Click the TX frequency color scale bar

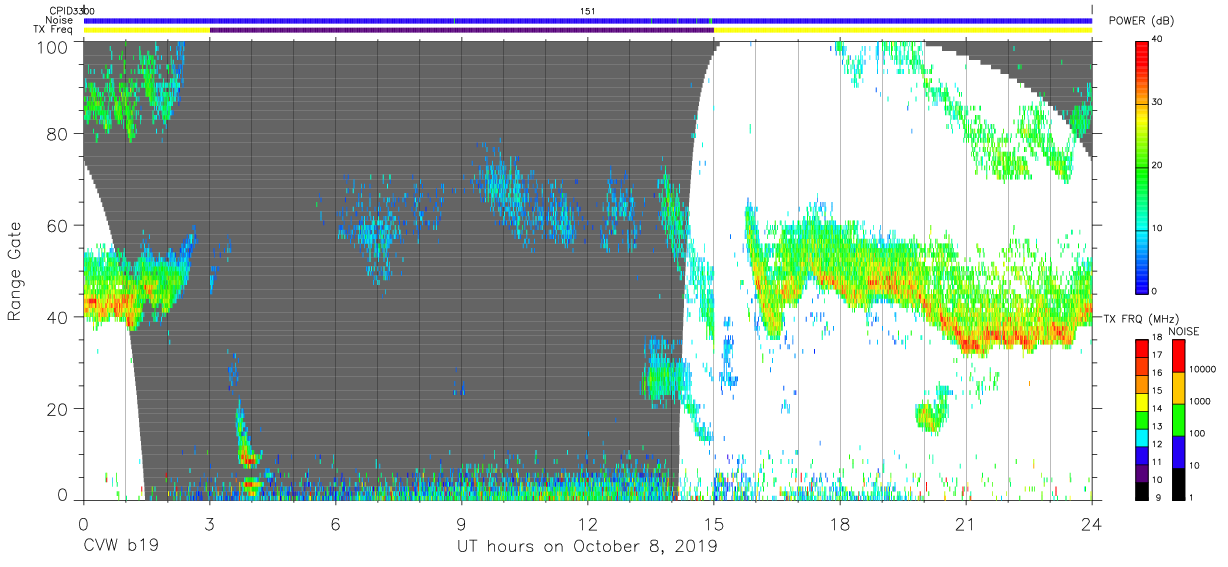[x=1142, y=419]
